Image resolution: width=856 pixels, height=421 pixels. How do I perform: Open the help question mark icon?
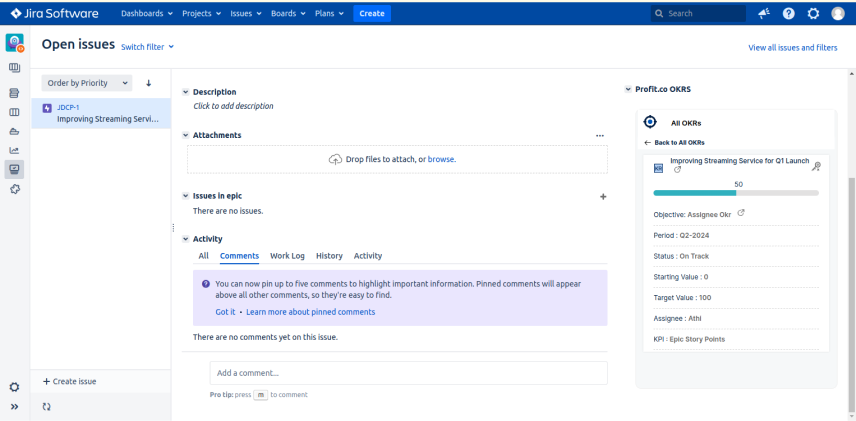788,14
